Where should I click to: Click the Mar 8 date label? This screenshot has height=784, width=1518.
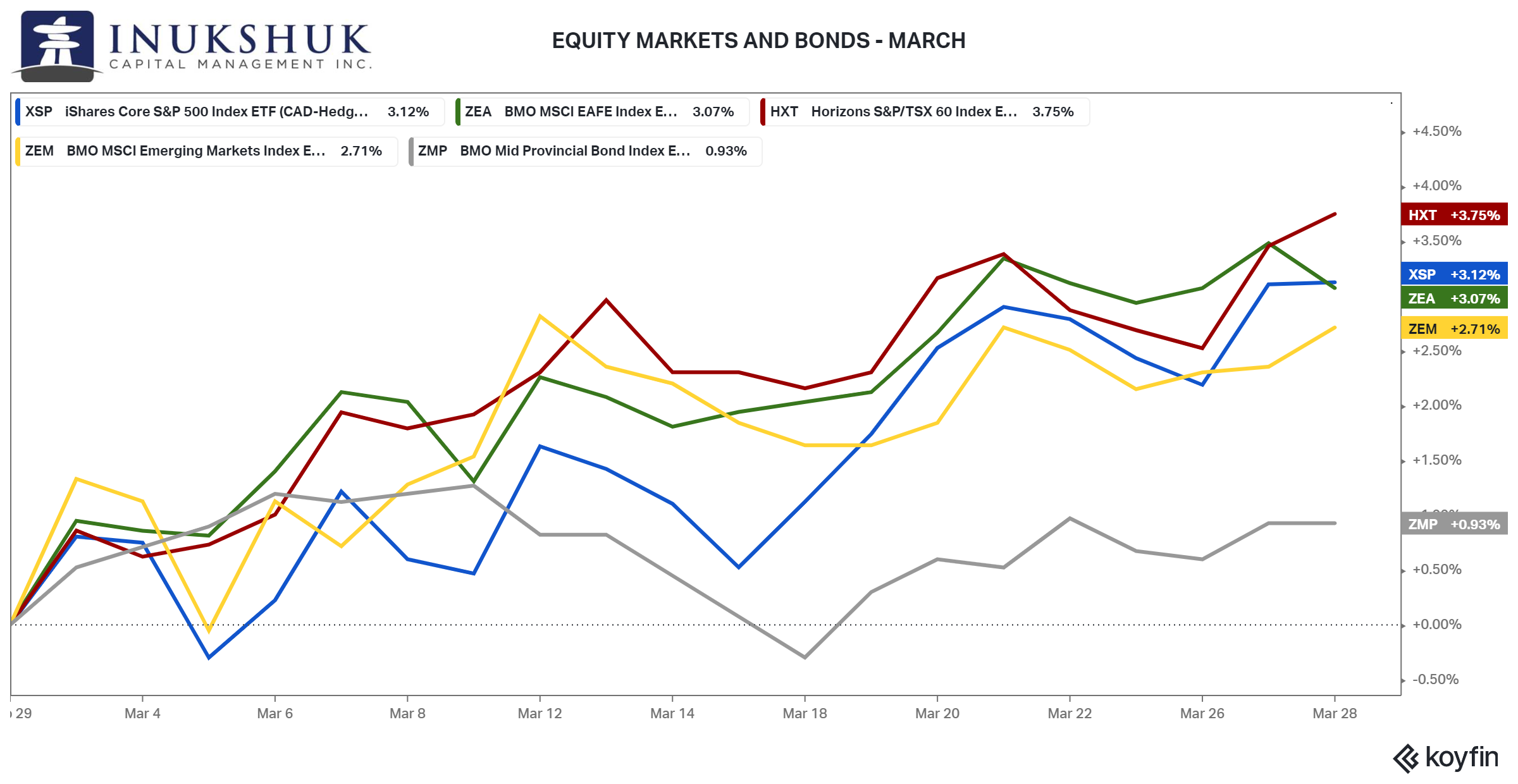[x=407, y=713]
